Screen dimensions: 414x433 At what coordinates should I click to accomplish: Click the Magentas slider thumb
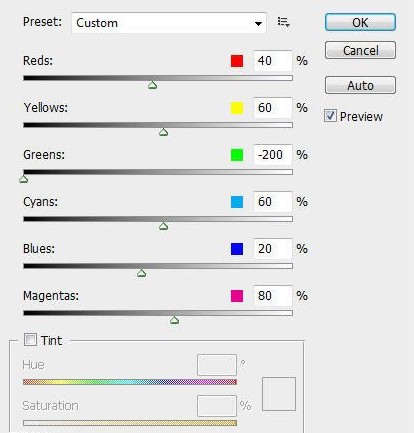pyautogui.click(x=174, y=320)
